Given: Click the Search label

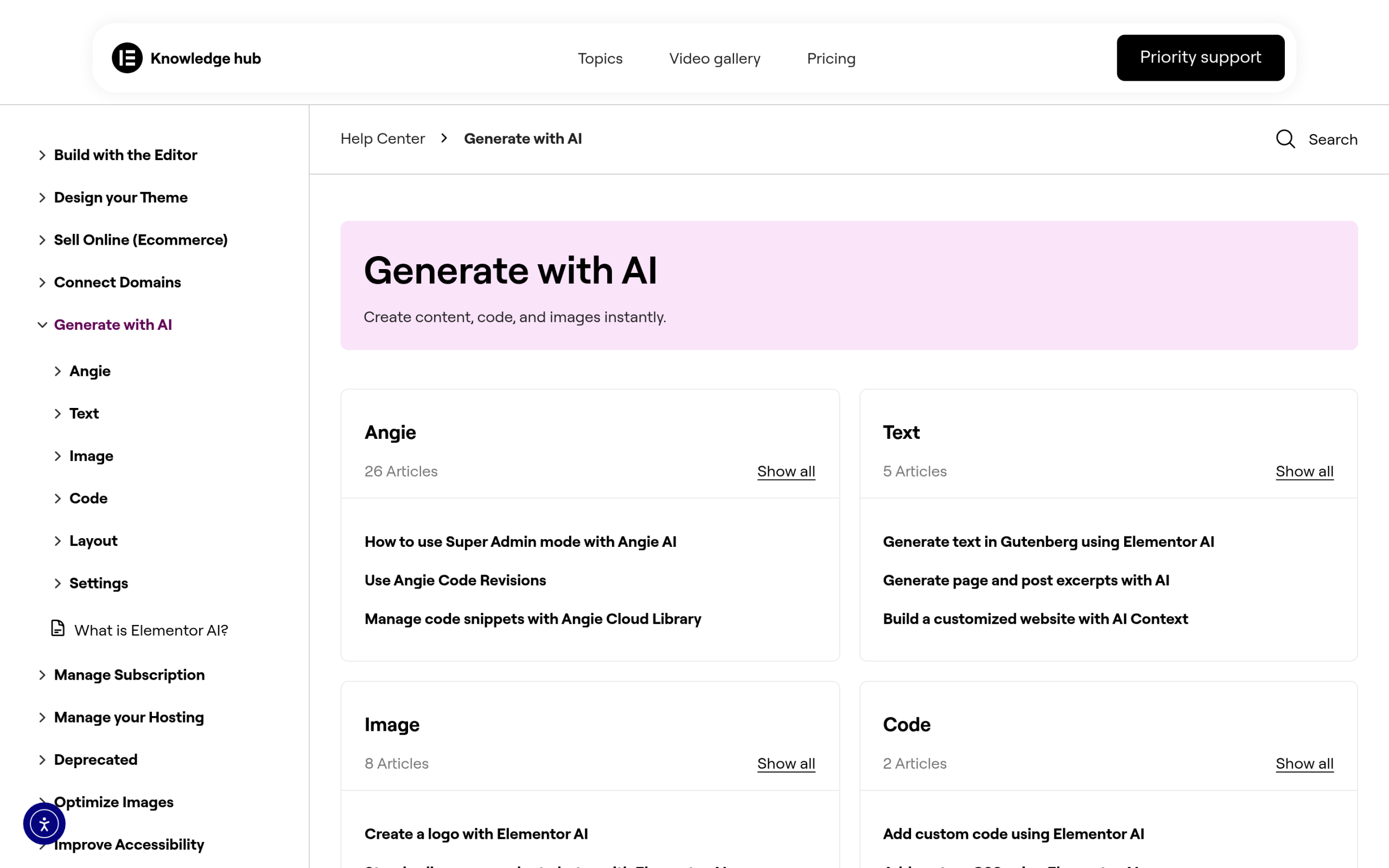Looking at the screenshot, I should [x=1333, y=139].
